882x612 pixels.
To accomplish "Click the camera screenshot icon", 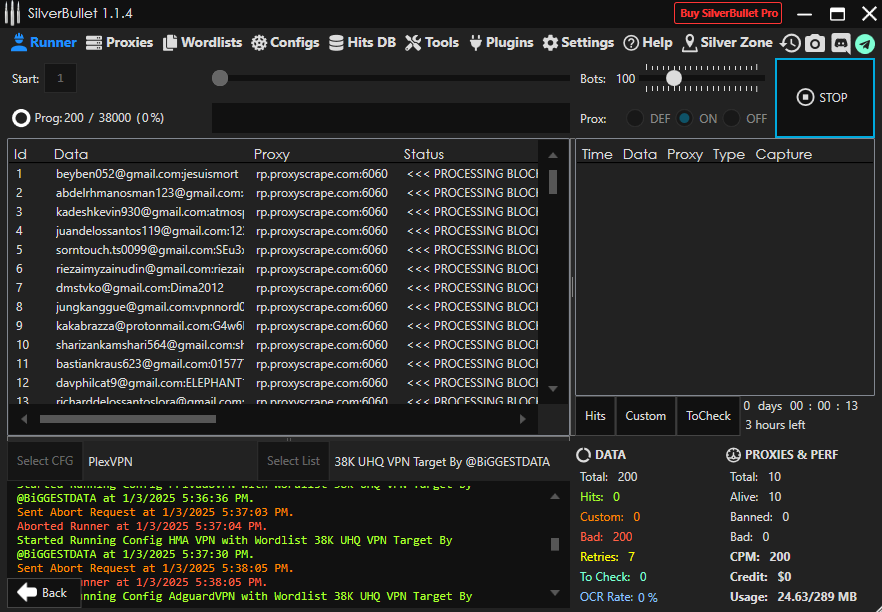I will pyautogui.click(x=815, y=43).
